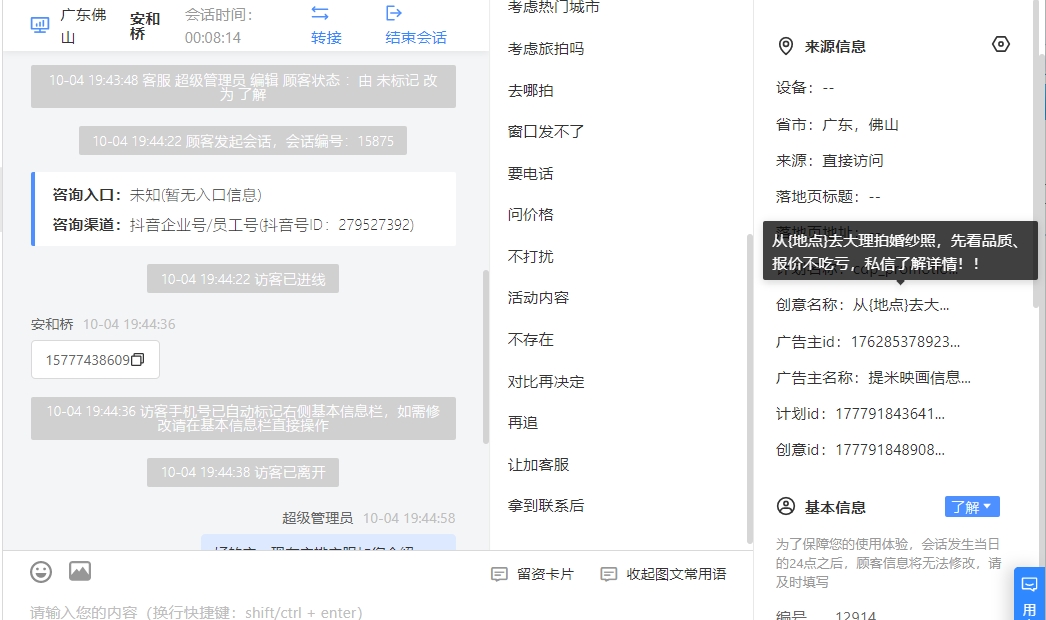Image resolution: width=1046 pixels, height=620 pixels.
Task: Select quick phrase 考虑旅拍吗
Action: (x=546, y=49)
